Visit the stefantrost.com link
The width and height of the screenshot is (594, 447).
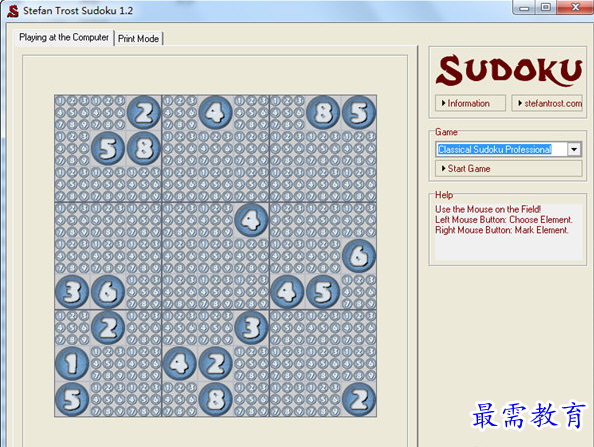pos(547,103)
